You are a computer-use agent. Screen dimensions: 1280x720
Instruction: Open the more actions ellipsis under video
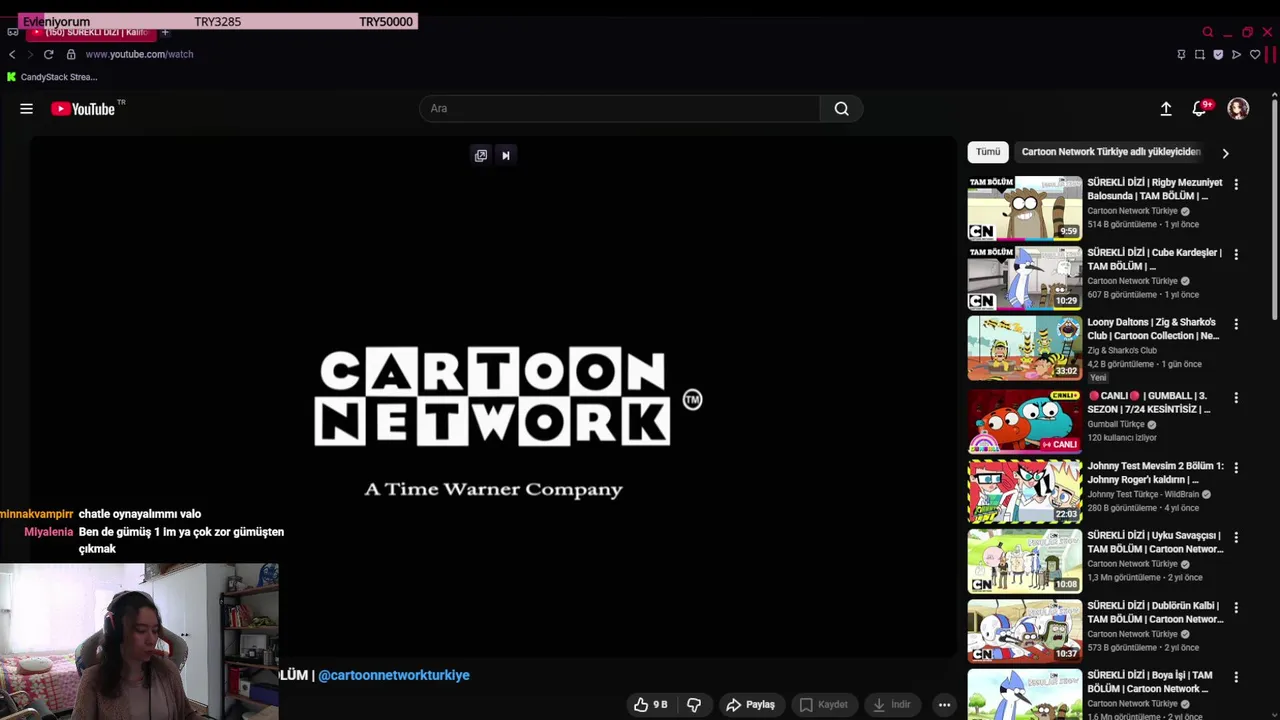pos(944,705)
